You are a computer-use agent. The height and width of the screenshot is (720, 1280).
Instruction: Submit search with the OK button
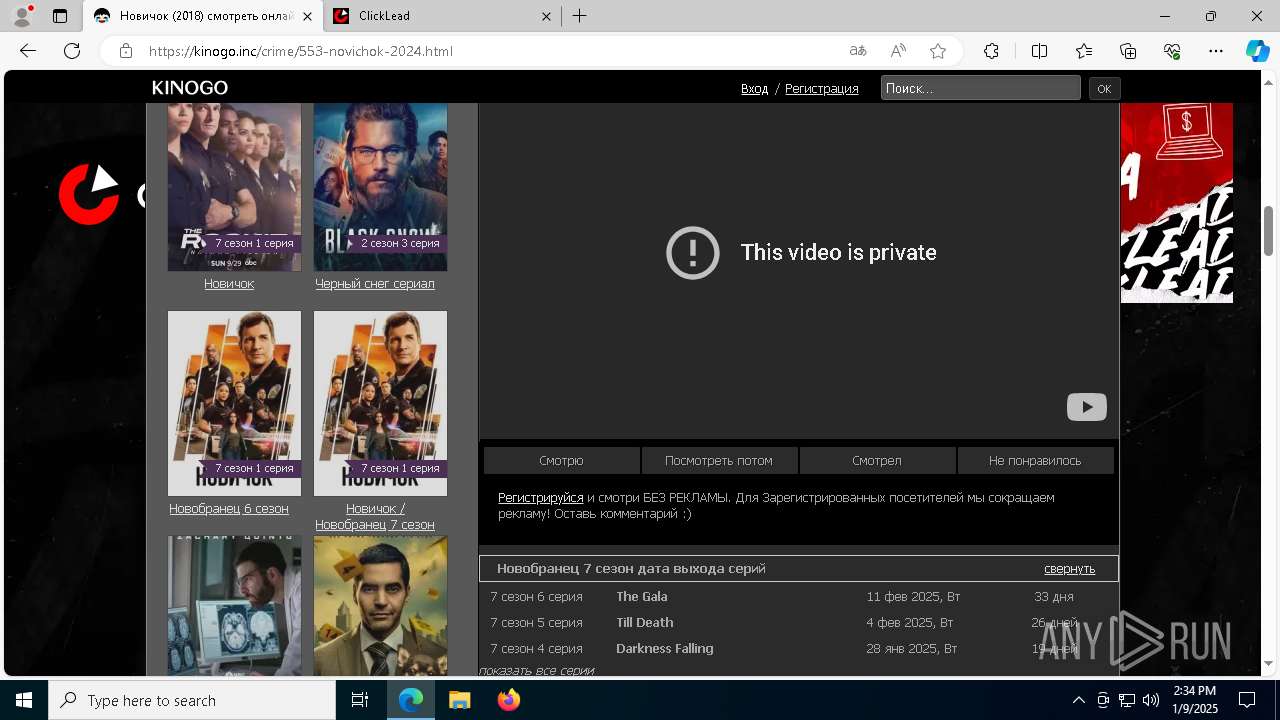click(1104, 88)
